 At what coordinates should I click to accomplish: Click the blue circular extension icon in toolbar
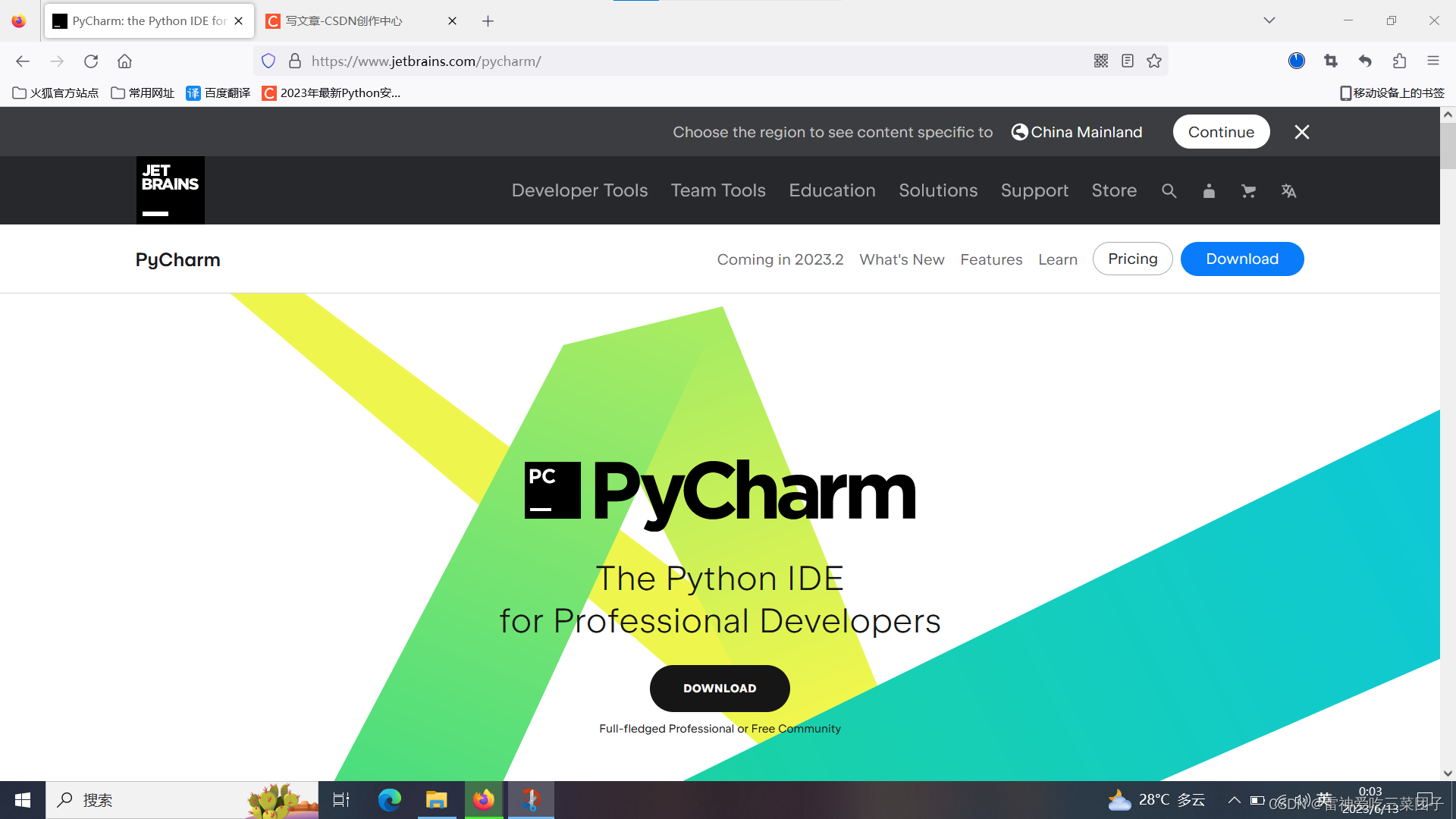coord(1297,61)
